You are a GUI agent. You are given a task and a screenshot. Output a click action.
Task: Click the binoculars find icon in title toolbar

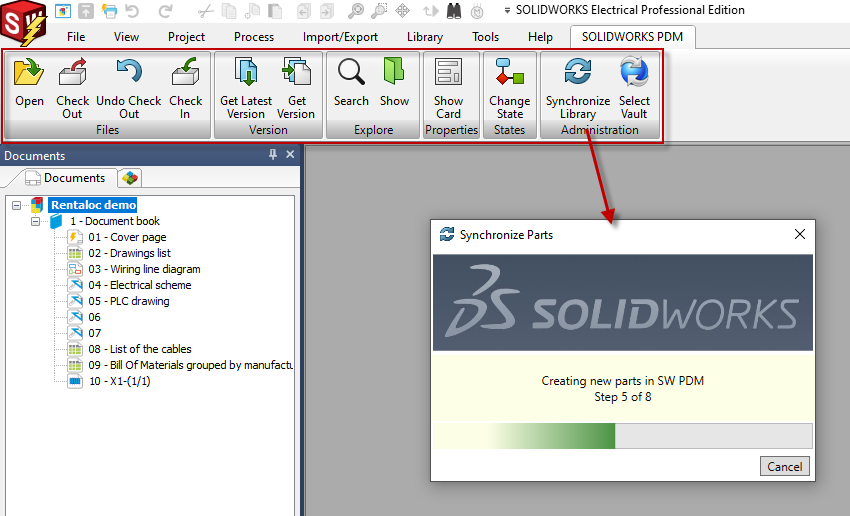click(454, 11)
